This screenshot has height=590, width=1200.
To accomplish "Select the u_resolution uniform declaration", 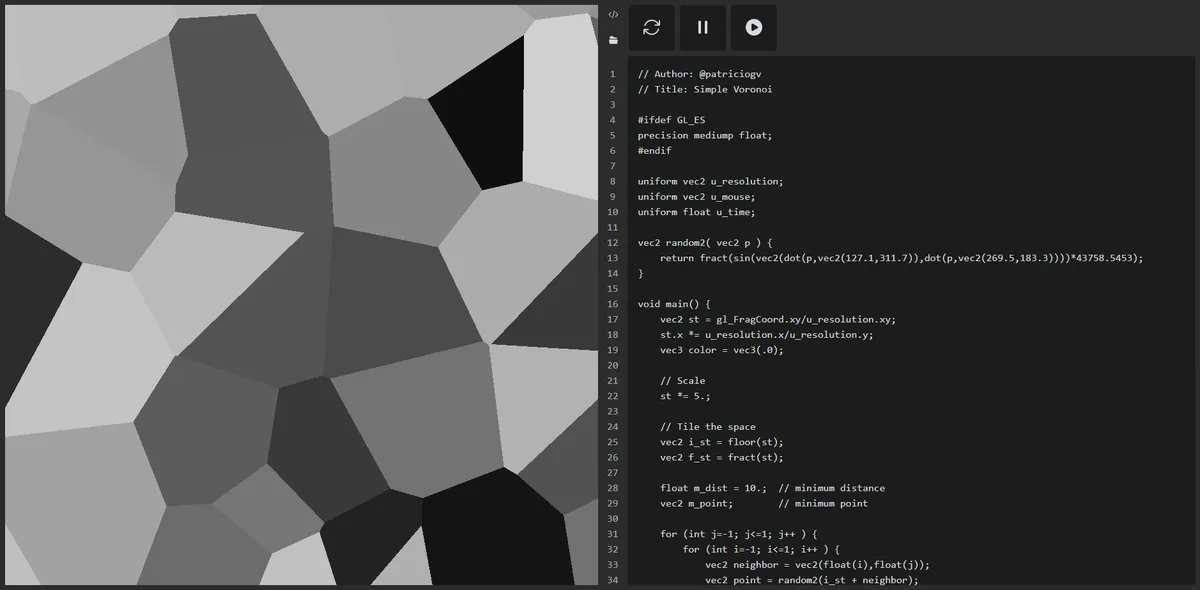I will (712, 181).
